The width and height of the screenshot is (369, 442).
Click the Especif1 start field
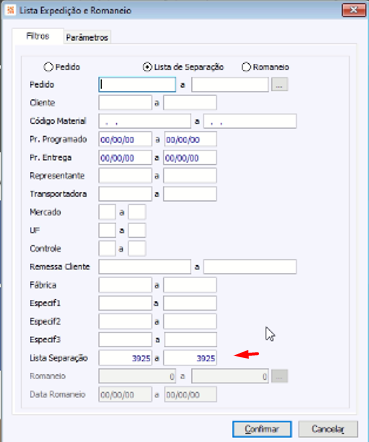125,303
